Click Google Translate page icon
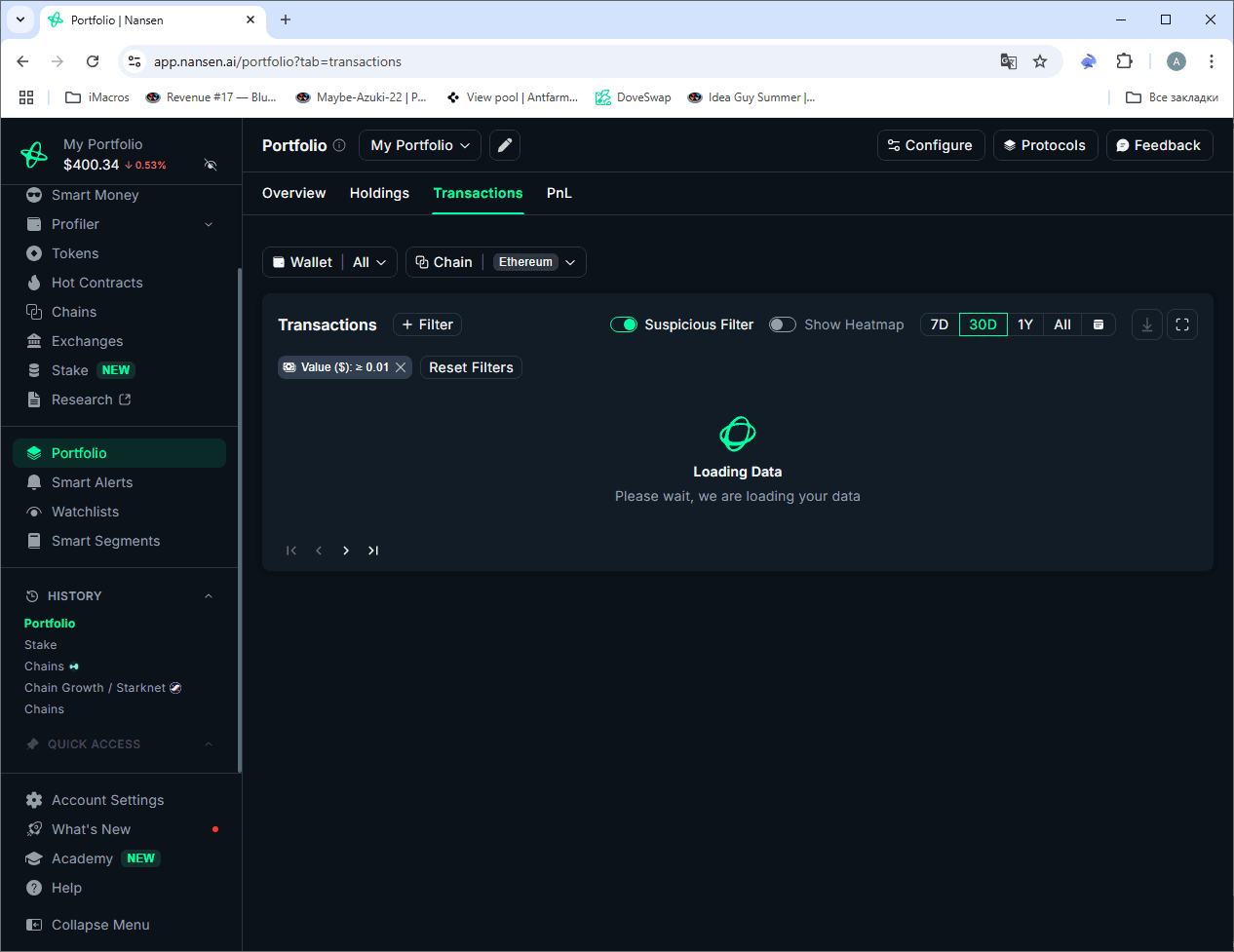 click(1009, 61)
